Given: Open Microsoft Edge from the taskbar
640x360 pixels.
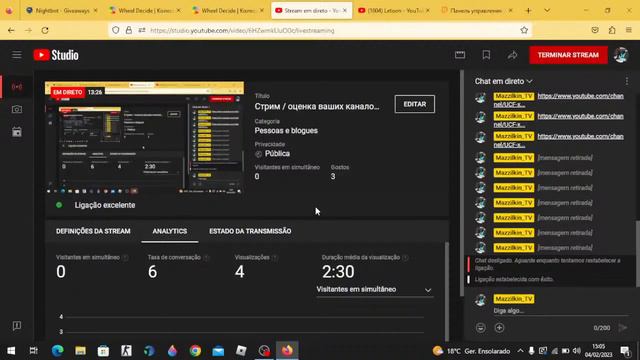Looking at the screenshot, I should (57, 351).
